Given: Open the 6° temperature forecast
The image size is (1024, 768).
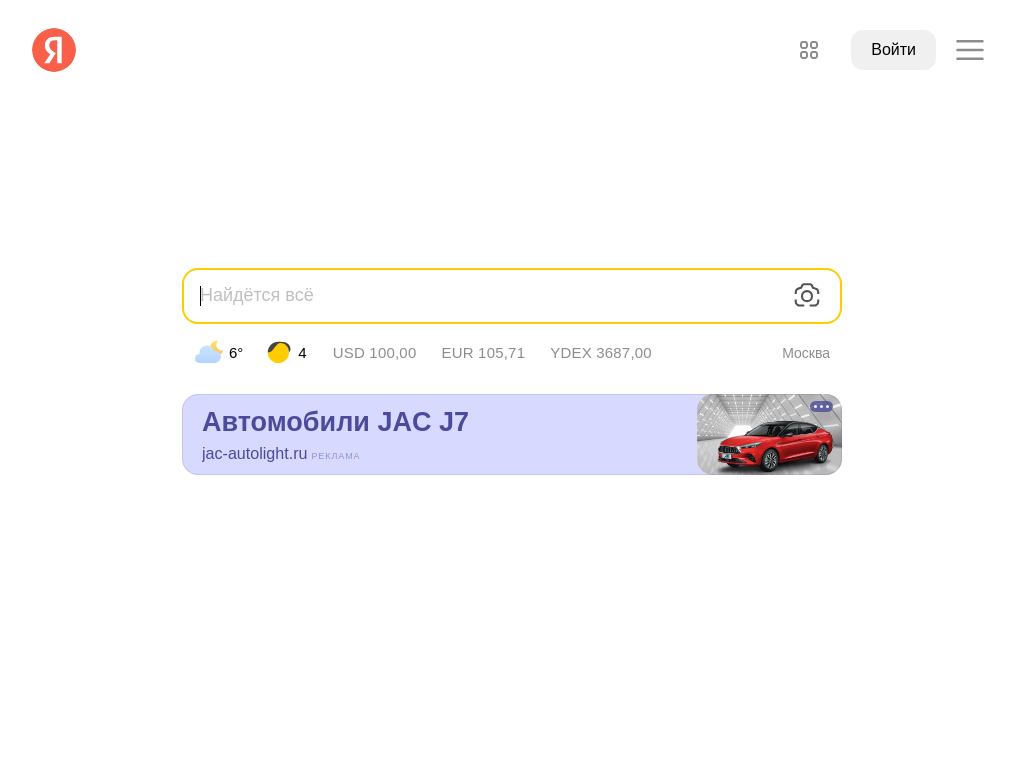Looking at the screenshot, I should coord(236,353).
